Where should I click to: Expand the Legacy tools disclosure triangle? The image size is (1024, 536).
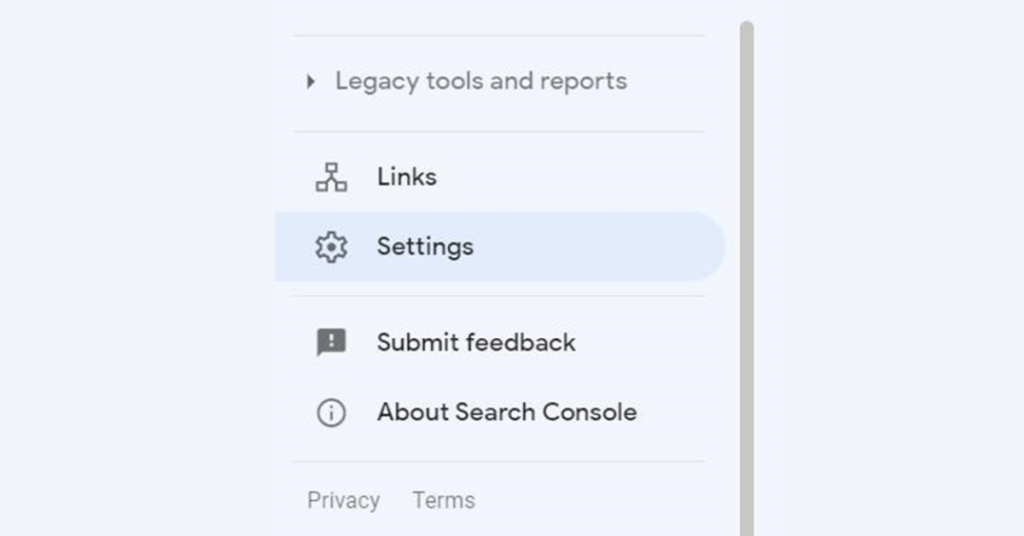tap(311, 82)
